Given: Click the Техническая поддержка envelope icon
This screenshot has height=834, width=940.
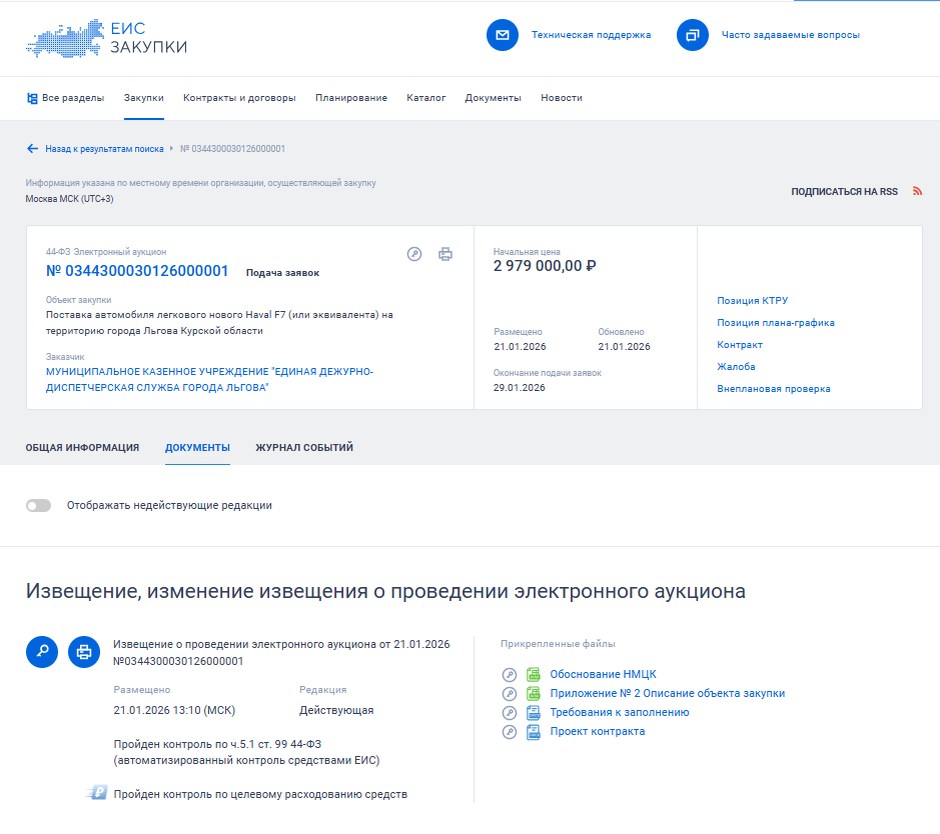Looking at the screenshot, I should point(502,35).
